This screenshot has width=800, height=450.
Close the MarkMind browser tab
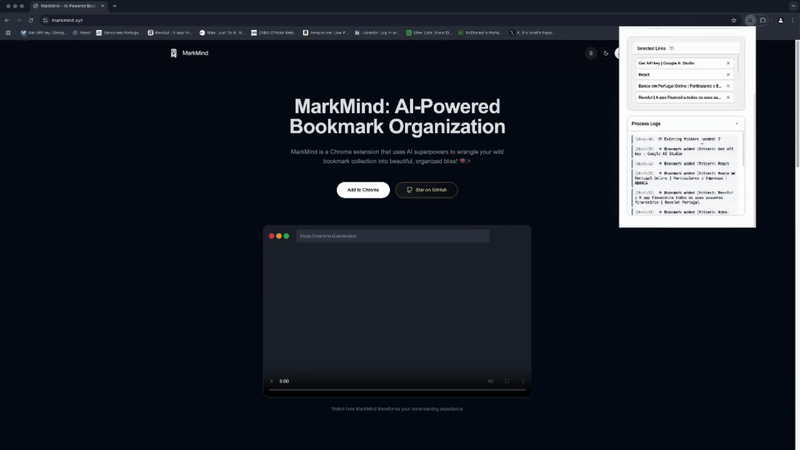pyautogui.click(x=103, y=6)
